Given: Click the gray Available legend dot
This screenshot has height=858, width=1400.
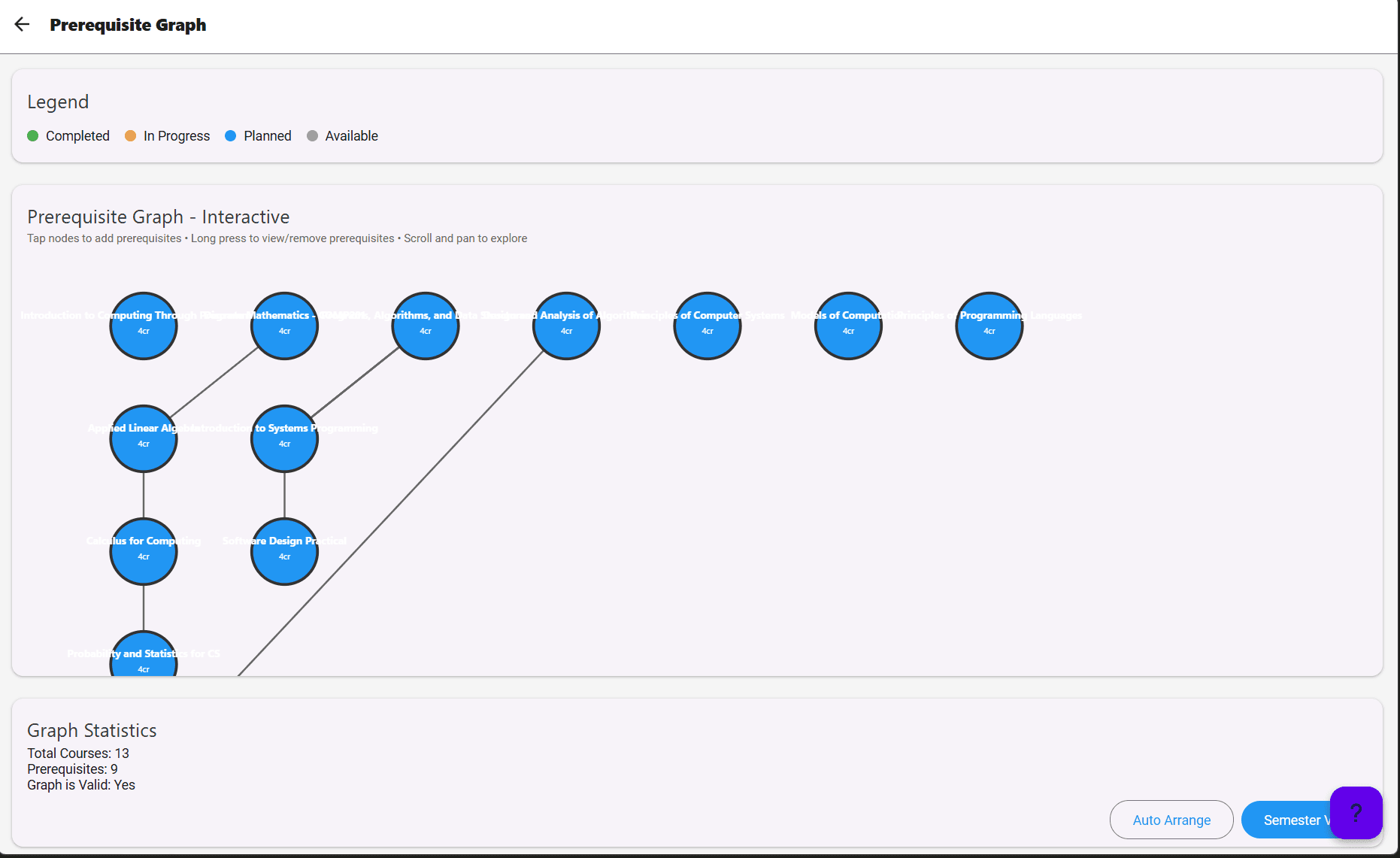Looking at the screenshot, I should 313,136.
